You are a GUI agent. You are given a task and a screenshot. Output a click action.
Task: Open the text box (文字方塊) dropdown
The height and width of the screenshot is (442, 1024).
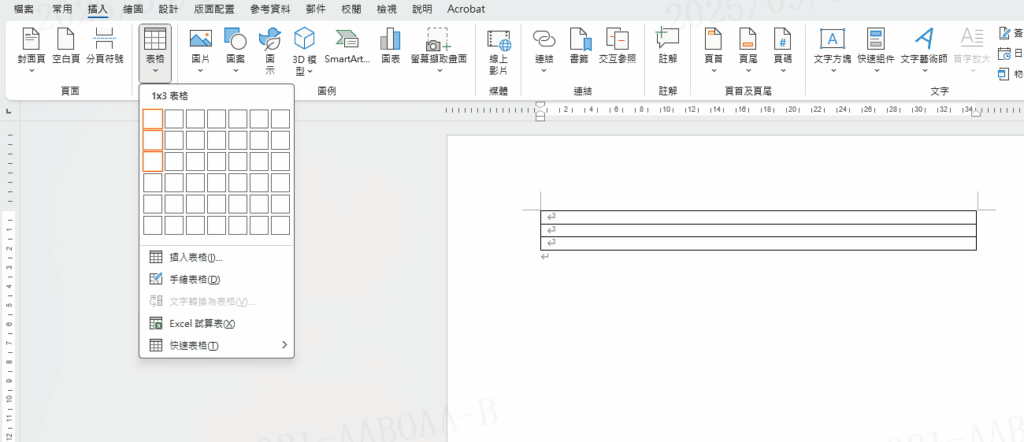(831, 48)
